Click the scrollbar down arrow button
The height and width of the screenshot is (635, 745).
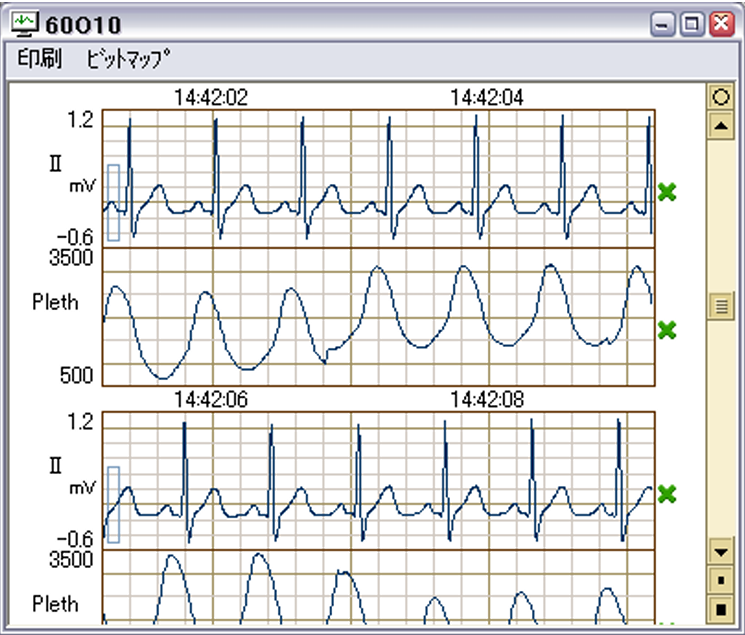point(719,551)
